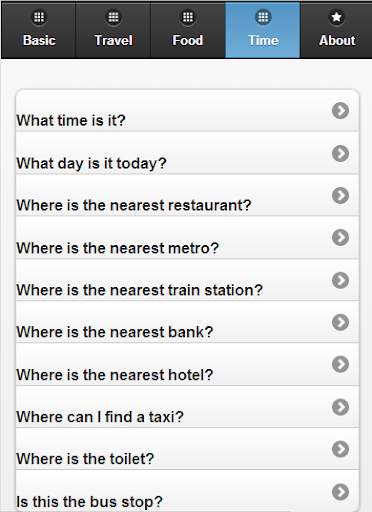Viewport: 372px width, 512px height.
Task: Select 'Where can I find a taxi?'
Action: pyautogui.click(x=187, y=407)
